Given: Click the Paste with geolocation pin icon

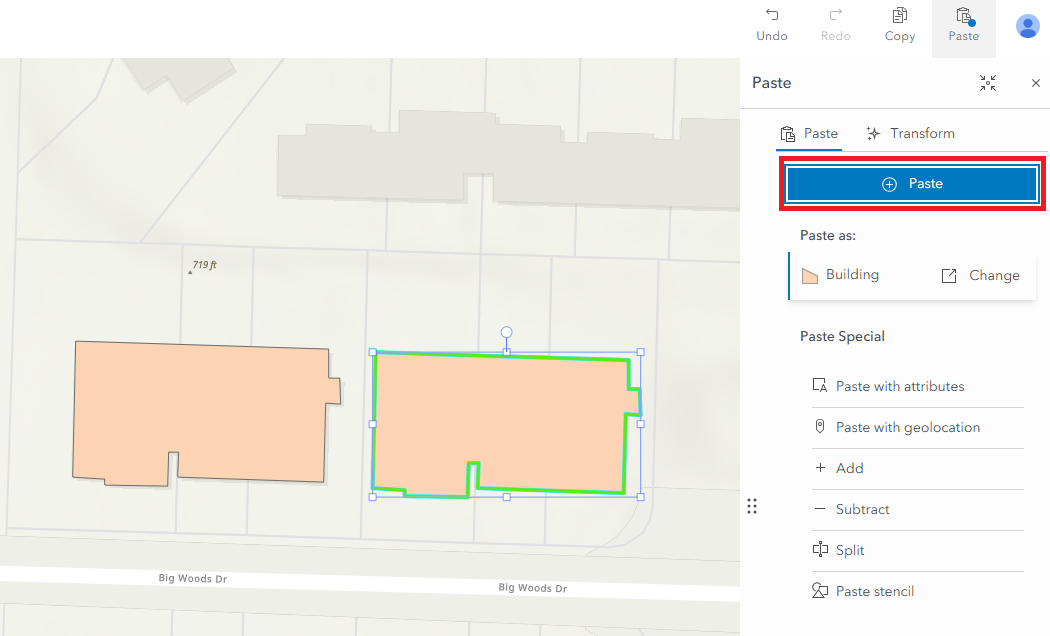Looking at the screenshot, I should coord(819,427).
